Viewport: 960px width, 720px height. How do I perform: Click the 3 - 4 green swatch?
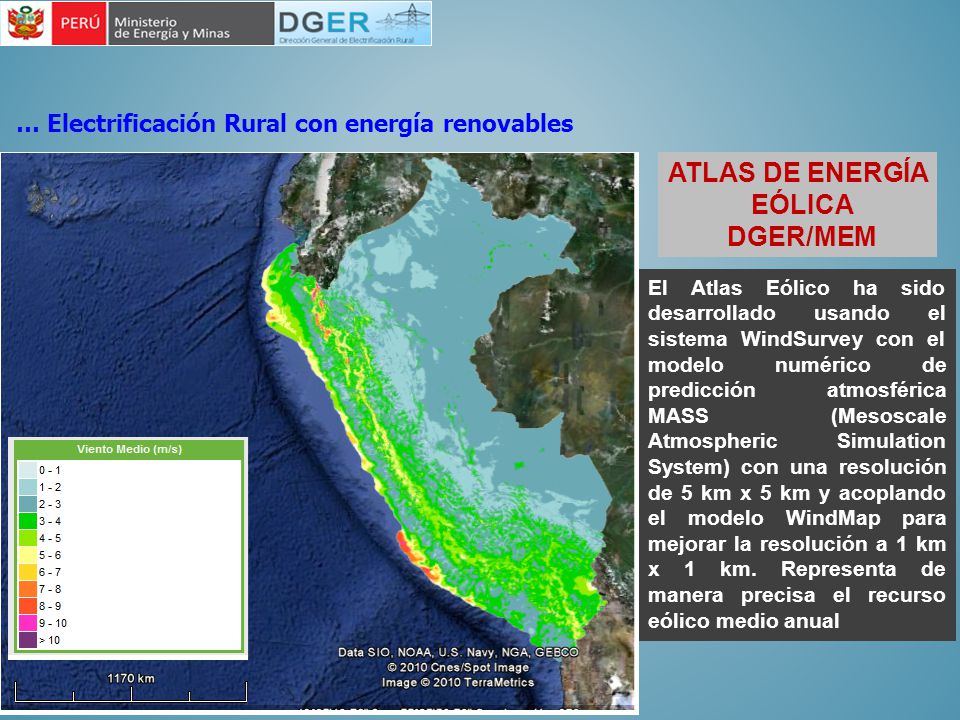(x=28, y=521)
